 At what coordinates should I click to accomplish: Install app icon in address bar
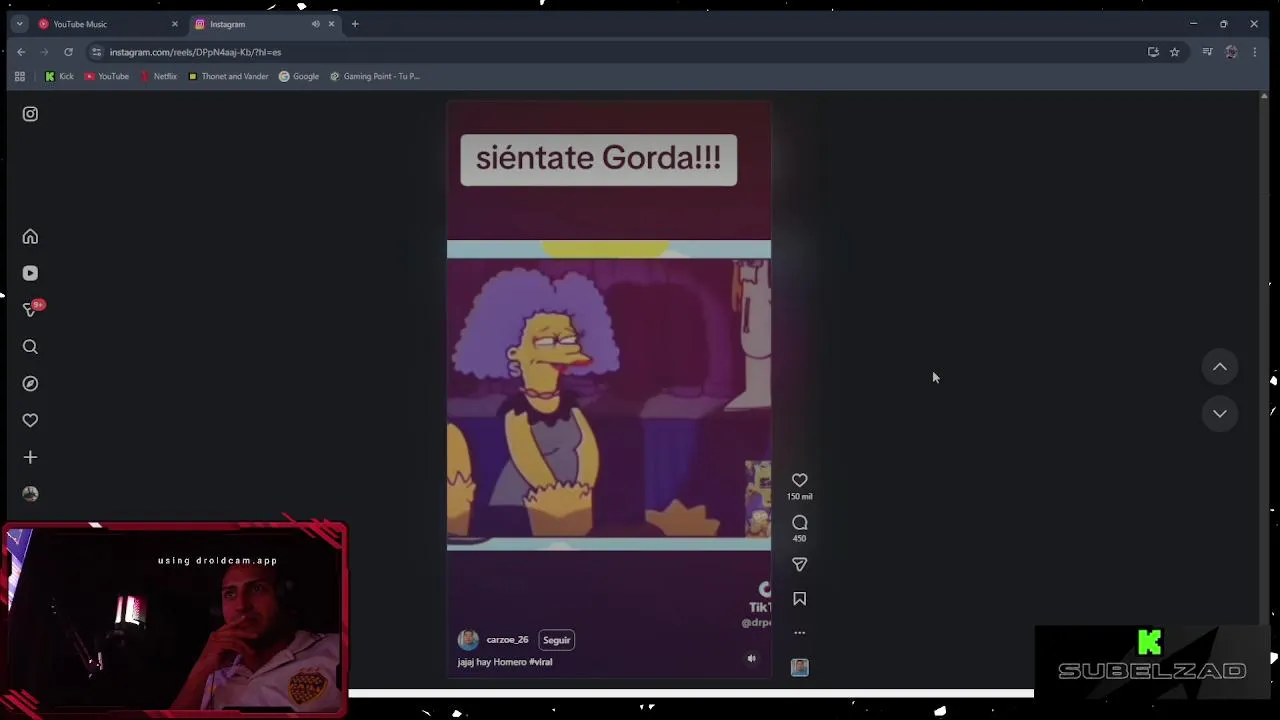1153,52
